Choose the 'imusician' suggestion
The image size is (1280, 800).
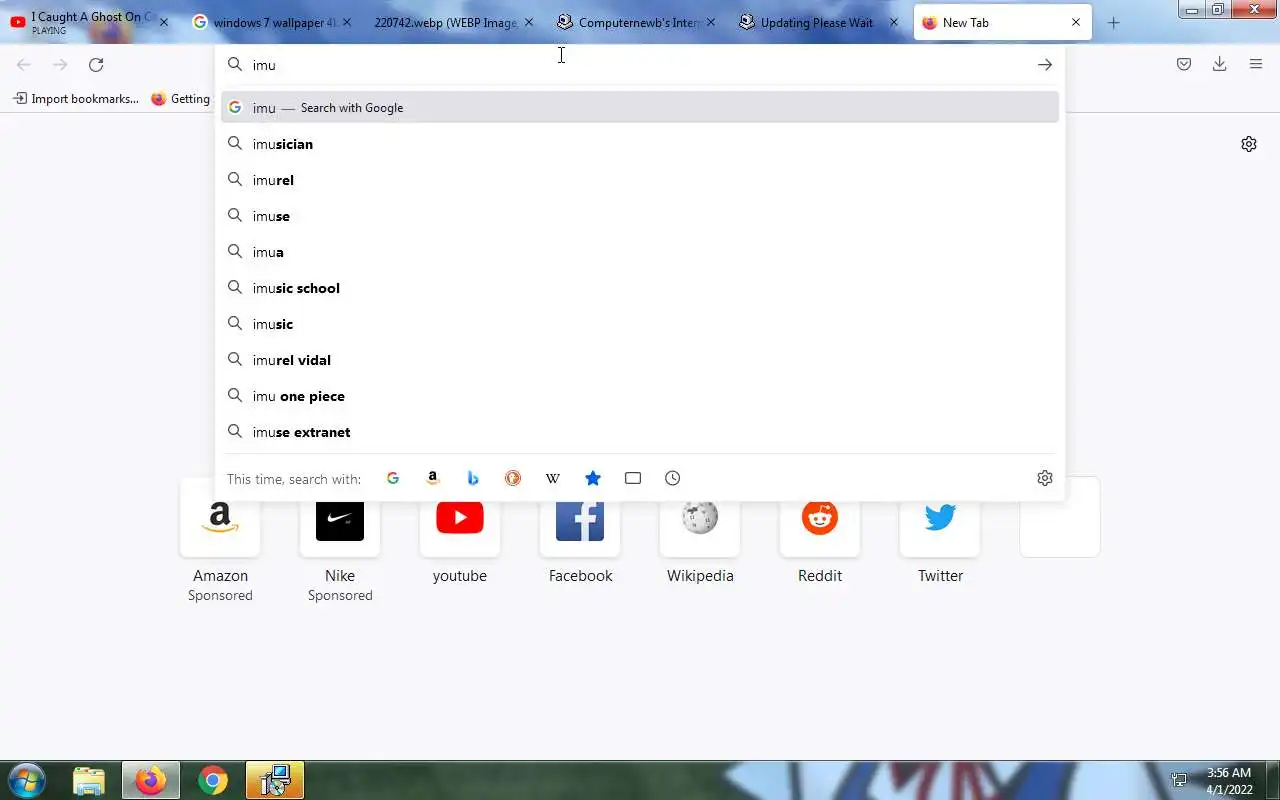tap(640, 144)
